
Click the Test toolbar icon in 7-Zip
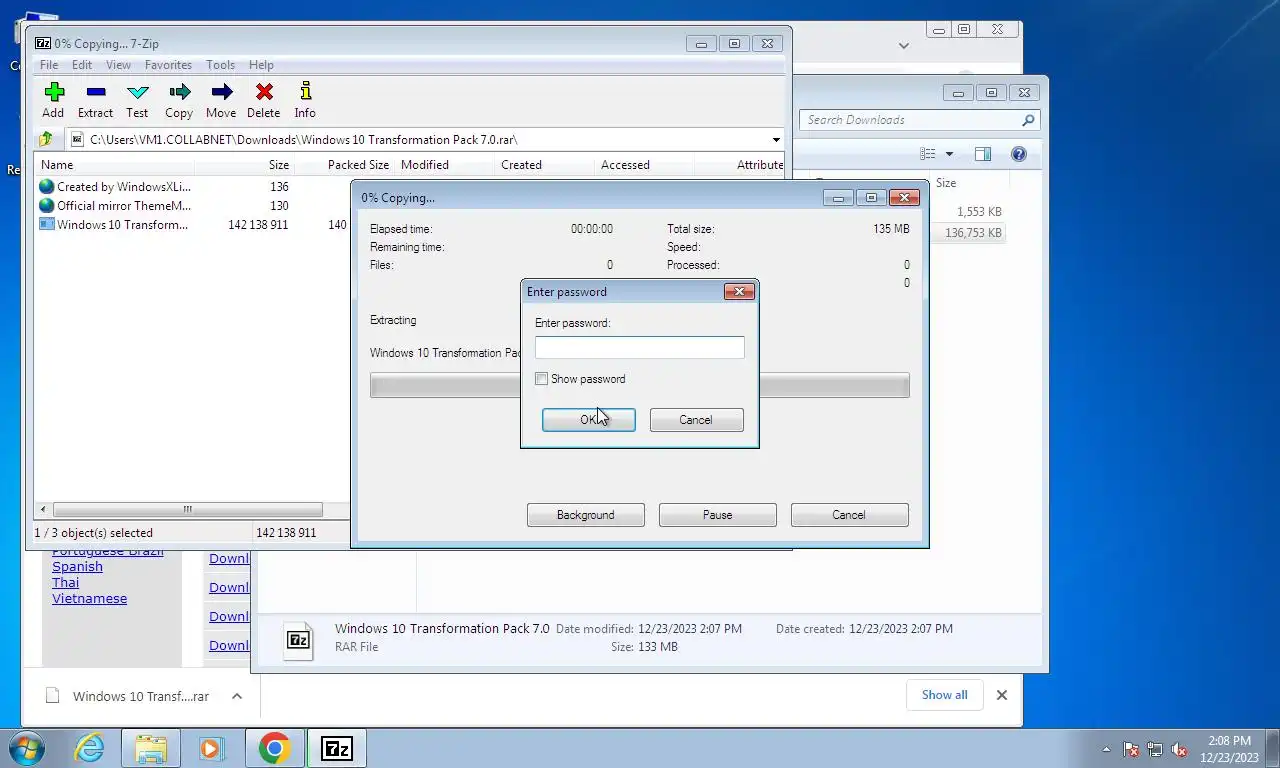138,92
